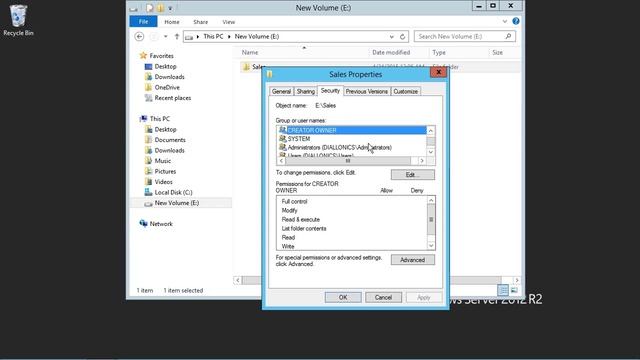Click the Edit... permissions button
The image size is (640, 360).
coord(413,175)
